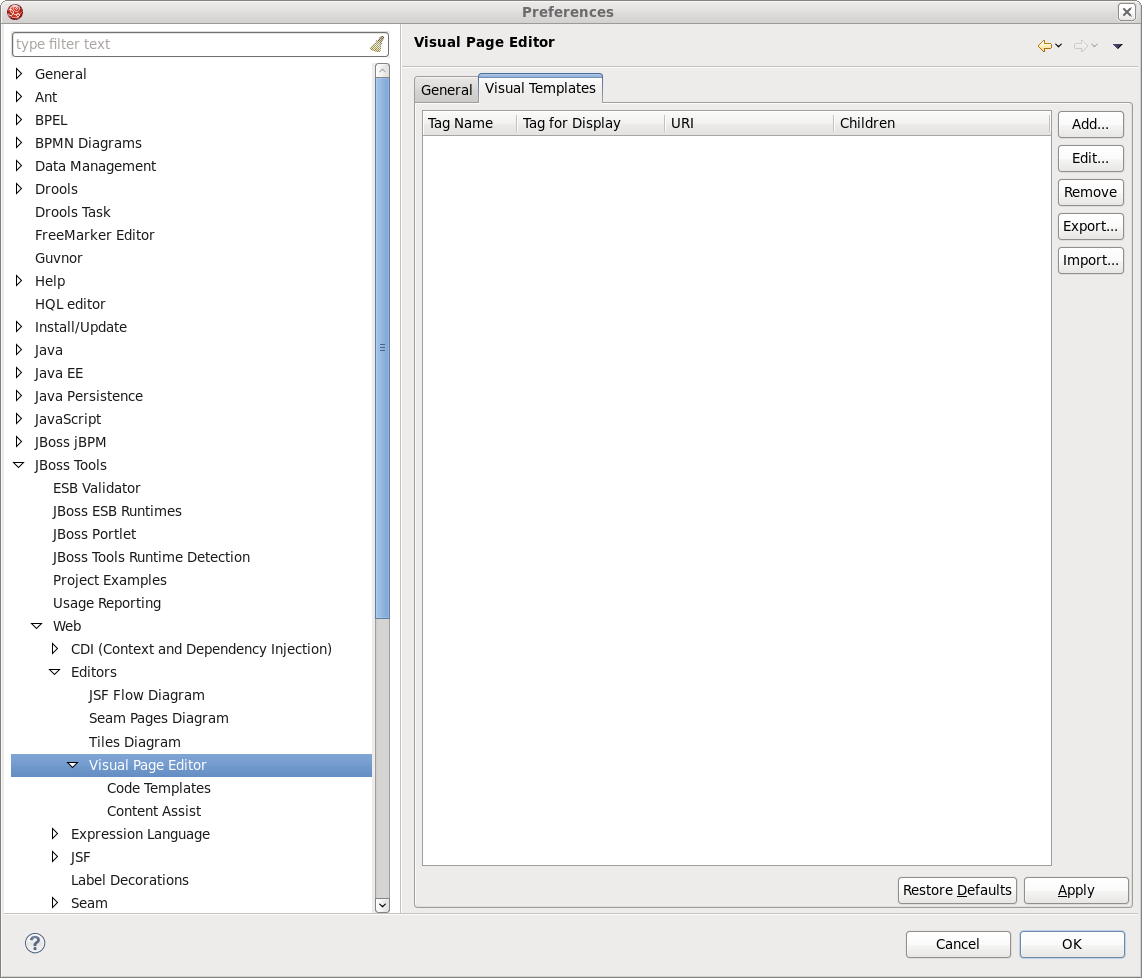Click the Add button
The width and height of the screenshot is (1142, 978).
[1090, 124]
